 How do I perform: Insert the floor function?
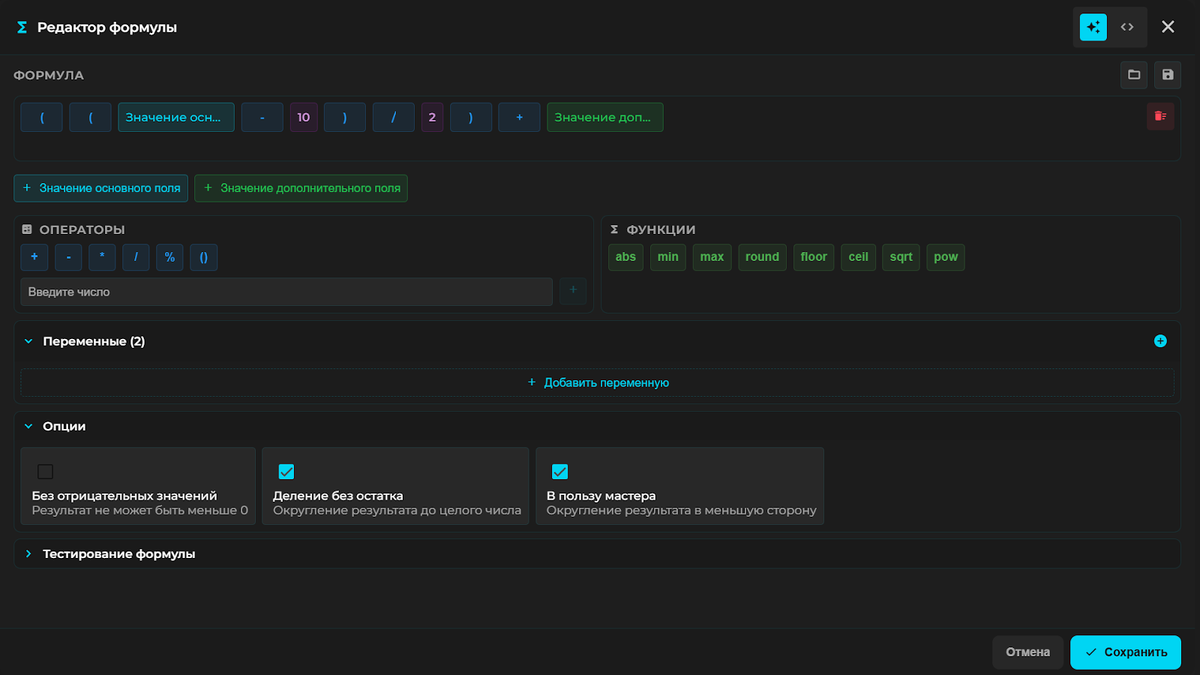pyautogui.click(x=814, y=257)
